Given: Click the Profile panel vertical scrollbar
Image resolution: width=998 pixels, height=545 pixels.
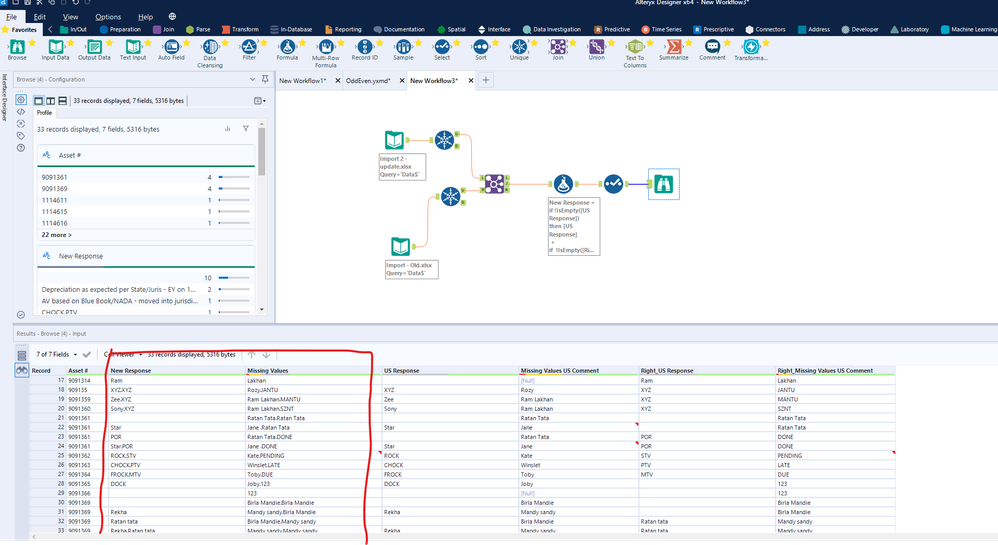Looking at the screenshot, I should (262, 152).
